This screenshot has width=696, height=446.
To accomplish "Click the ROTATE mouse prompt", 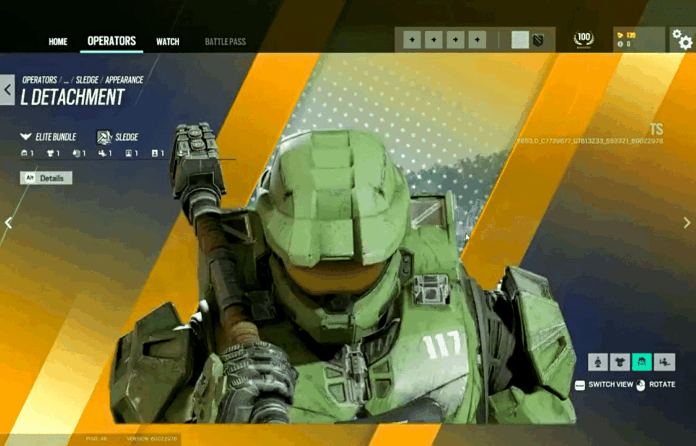I will [x=656, y=385].
